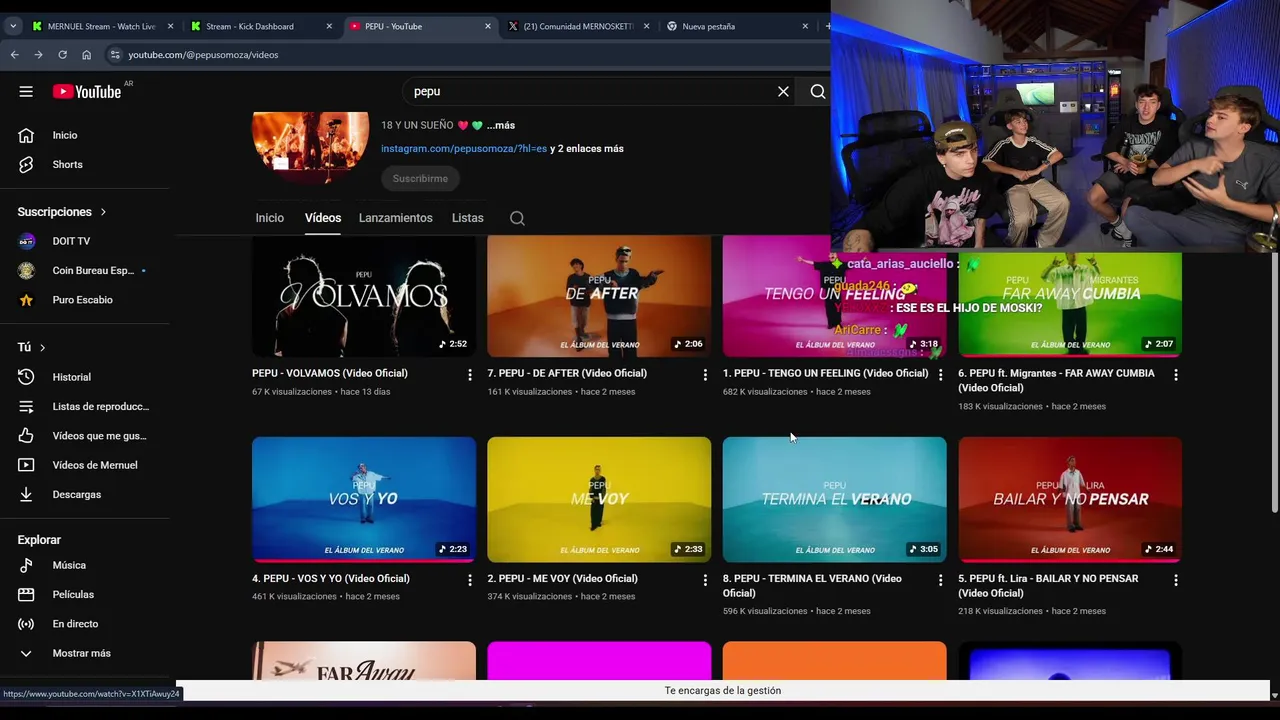
Task: Switch to Comunidad MERNOSKETTI tab
Action: (579, 26)
